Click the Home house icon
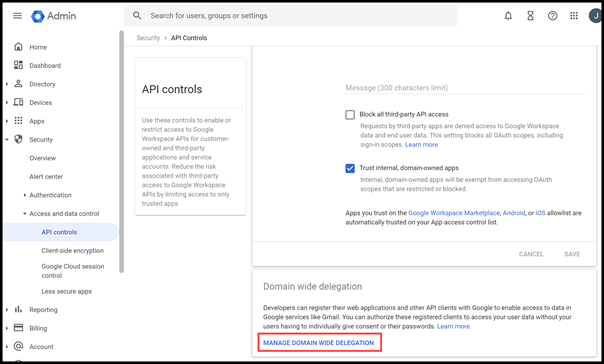The image size is (604, 364). pos(18,47)
